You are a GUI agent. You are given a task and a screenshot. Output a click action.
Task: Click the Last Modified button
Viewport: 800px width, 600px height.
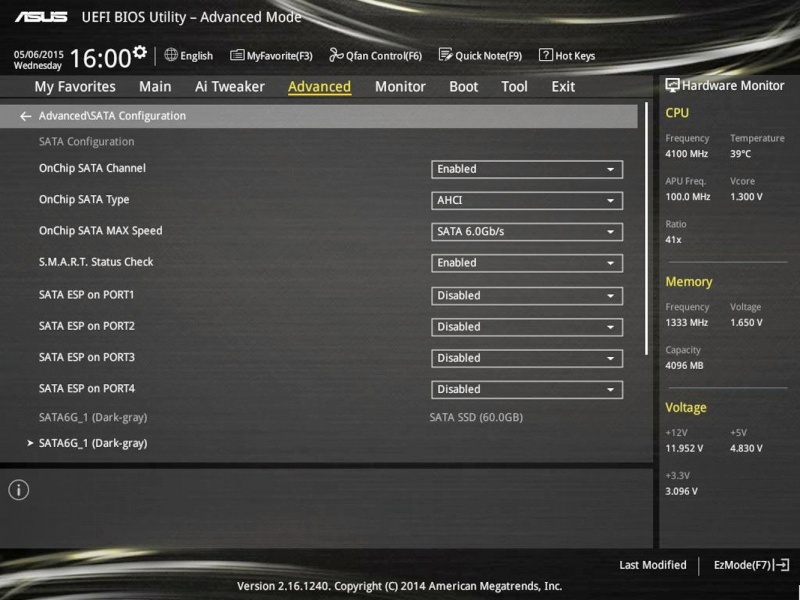pos(652,565)
